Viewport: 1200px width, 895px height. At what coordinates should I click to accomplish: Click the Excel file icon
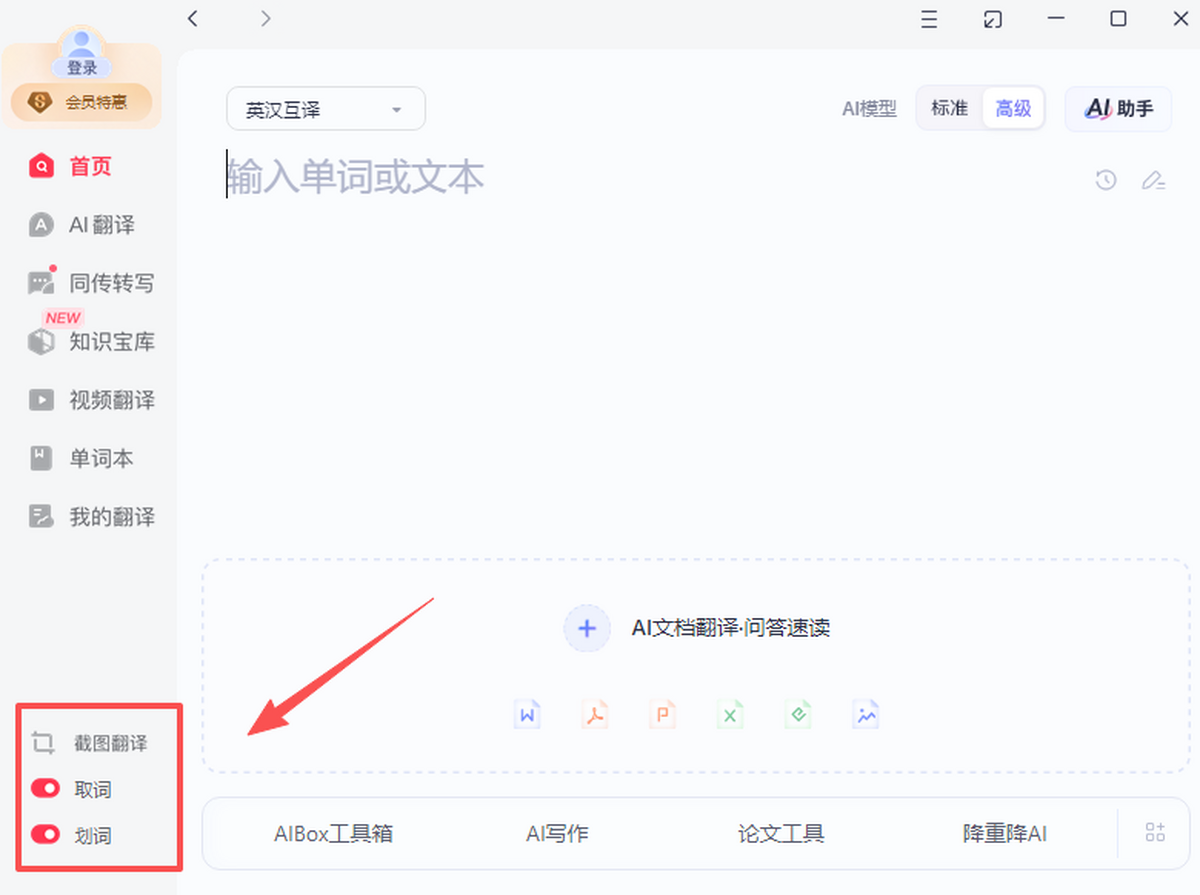[x=730, y=715]
